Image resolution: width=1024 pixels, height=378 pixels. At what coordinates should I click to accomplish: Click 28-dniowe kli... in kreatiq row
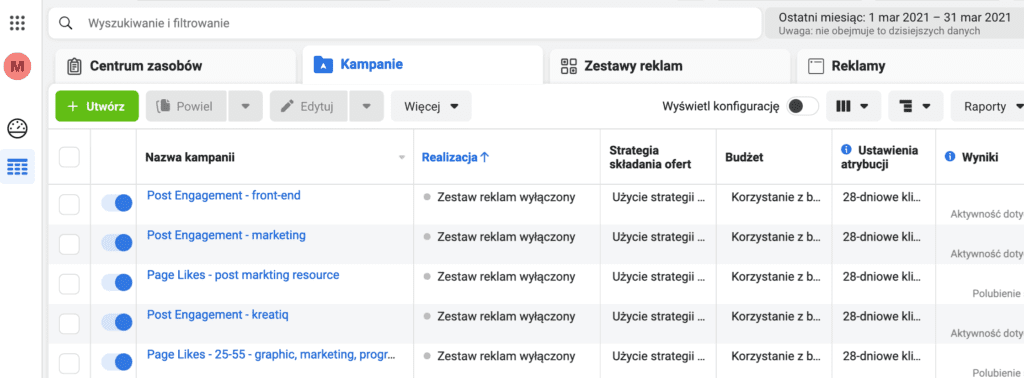tap(881, 317)
